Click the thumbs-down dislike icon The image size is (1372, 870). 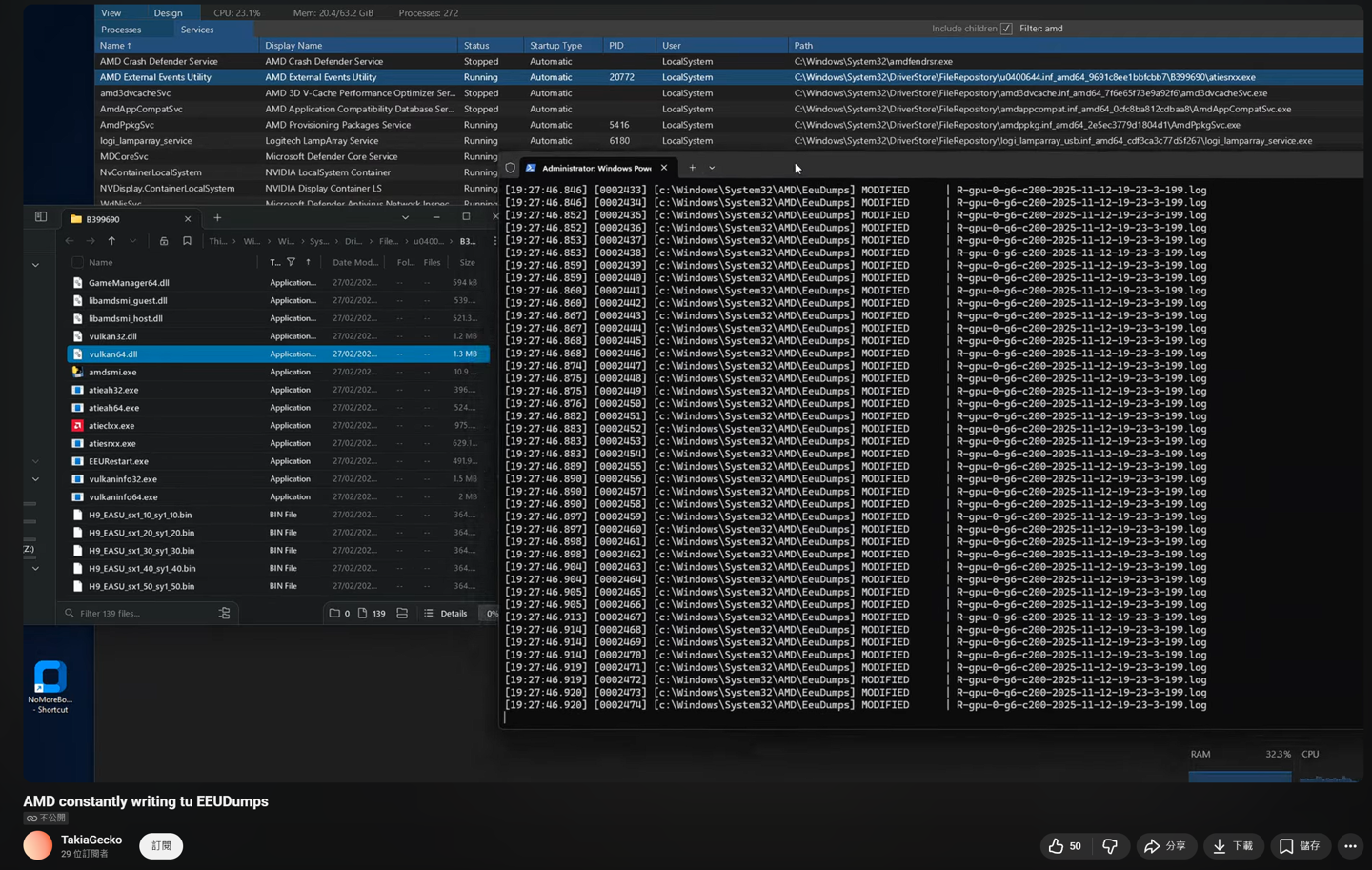click(x=1110, y=846)
